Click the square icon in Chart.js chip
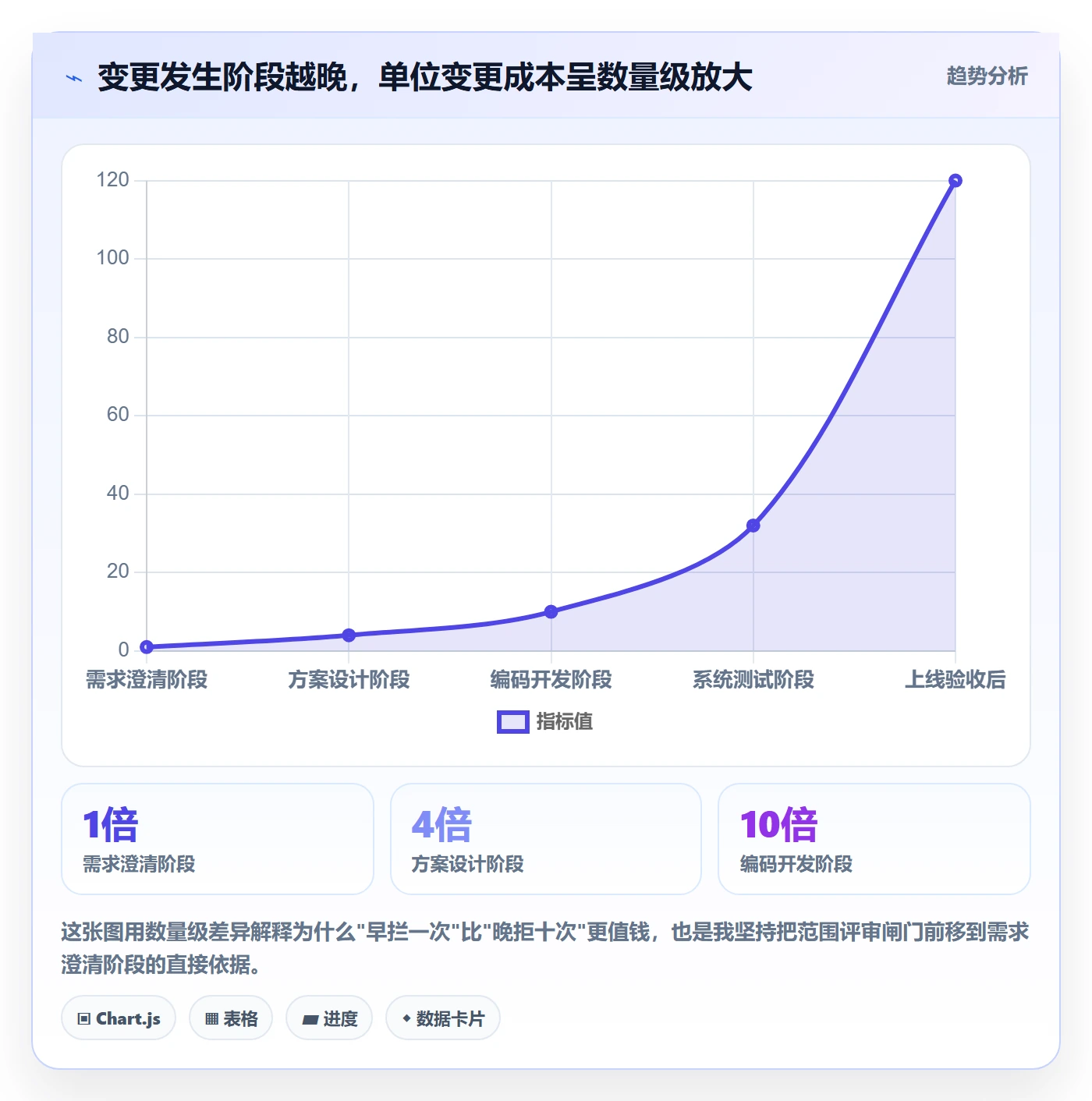The width and height of the screenshot is (1092, 1101). click(84, 1018)
